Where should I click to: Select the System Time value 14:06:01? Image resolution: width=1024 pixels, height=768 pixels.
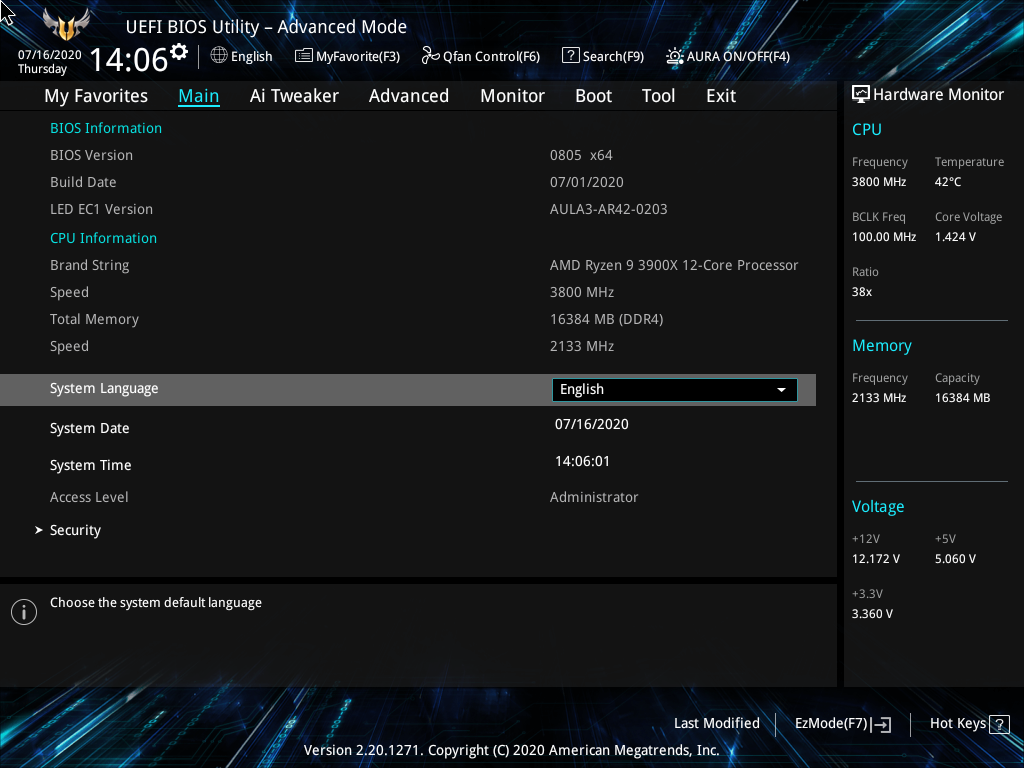tap(582, 462)
